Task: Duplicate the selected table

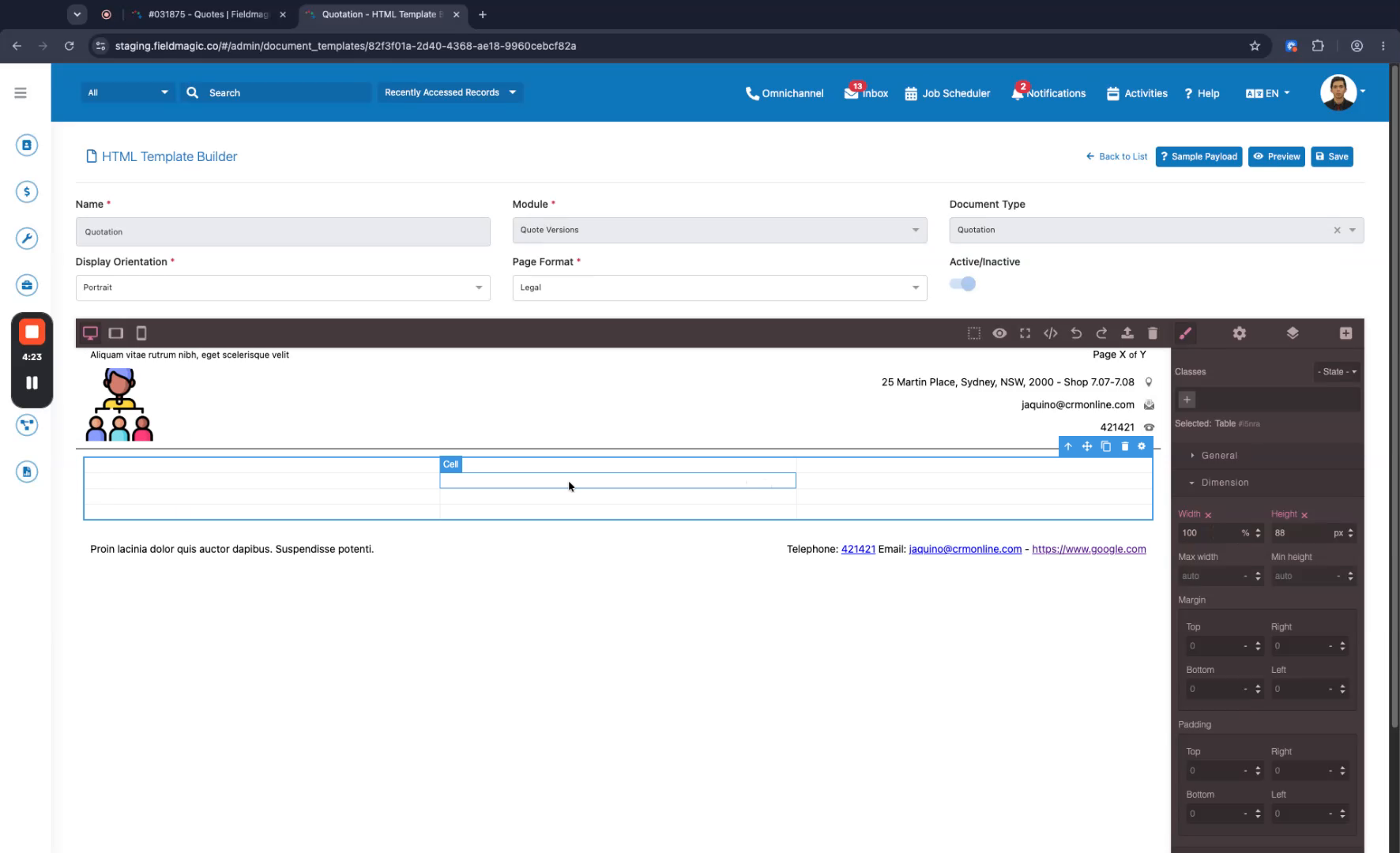Action: pos(1106,446)
